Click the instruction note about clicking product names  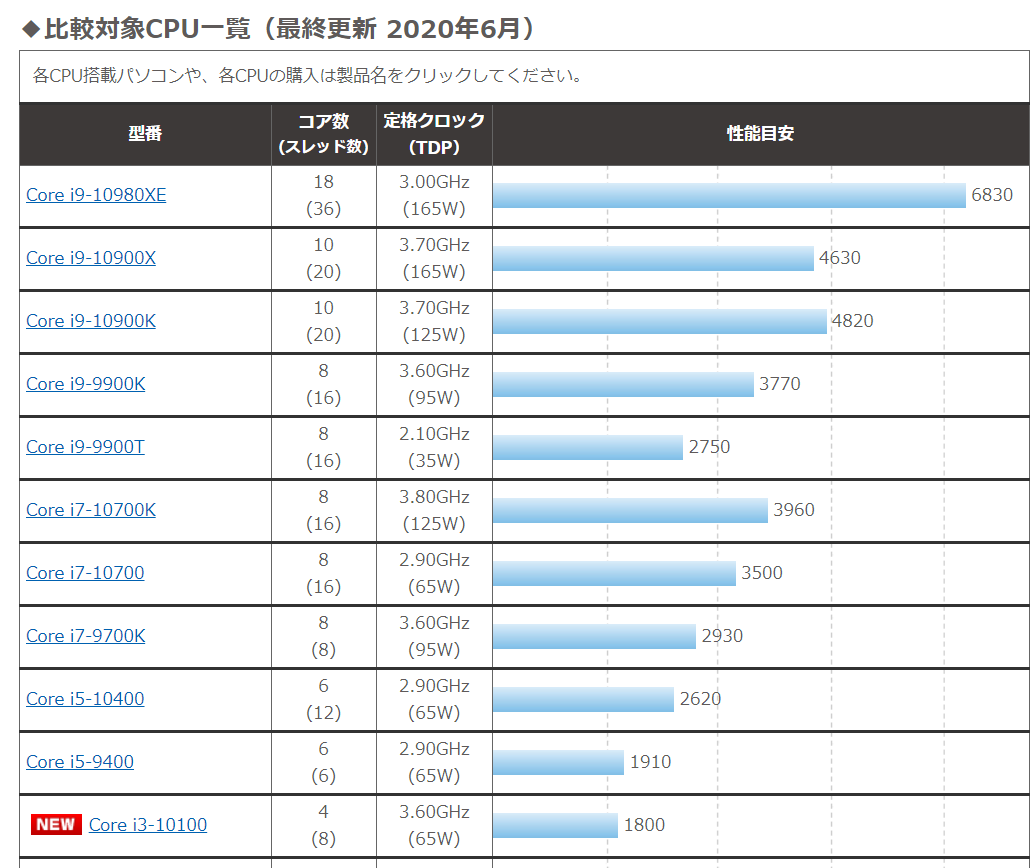click(x=307, y=75)
